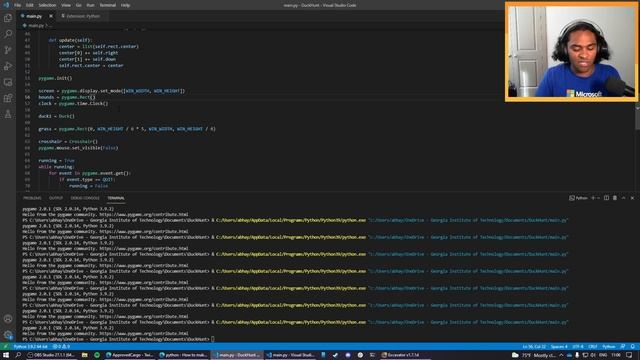This screenshot has height=360, width=640.
Task: Click the Ln 56, Col cursor position indicator
Action: [x=534, y=347]
